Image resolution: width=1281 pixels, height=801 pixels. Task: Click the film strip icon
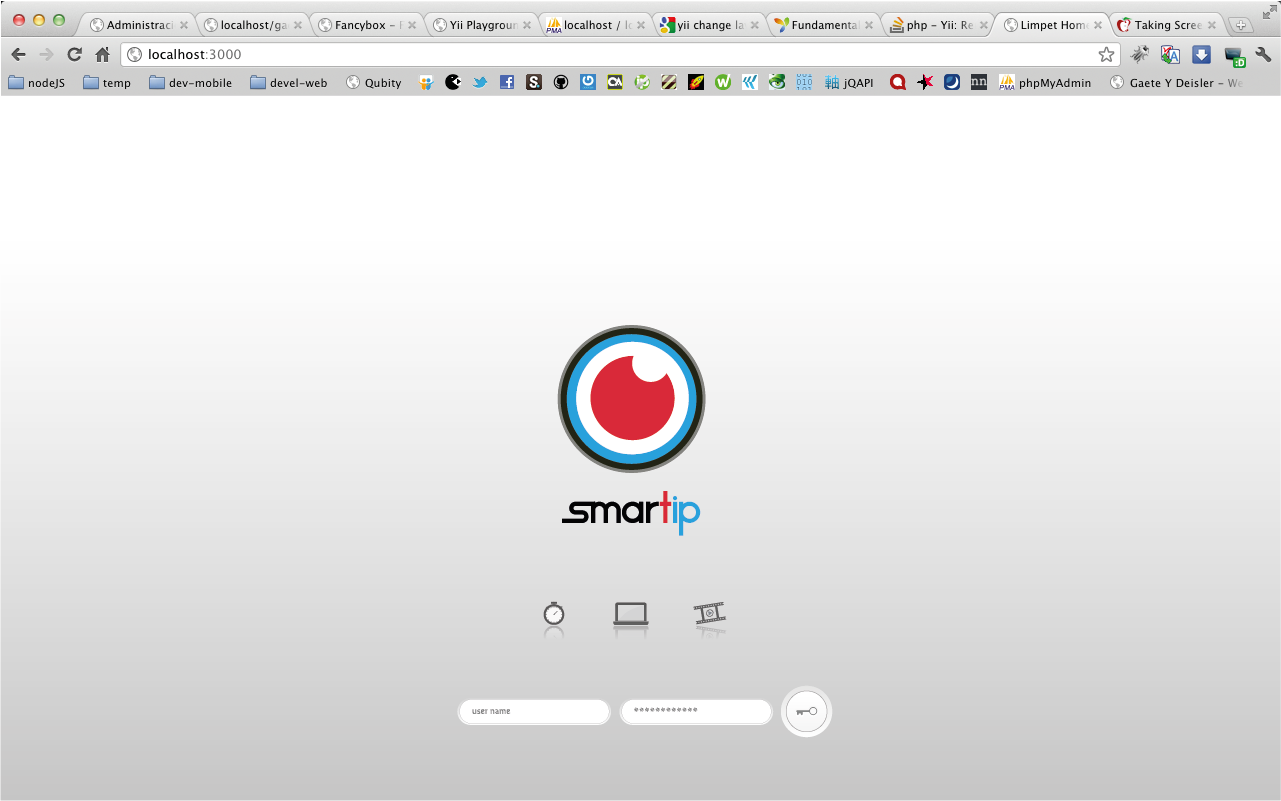(x=710, y=613)
